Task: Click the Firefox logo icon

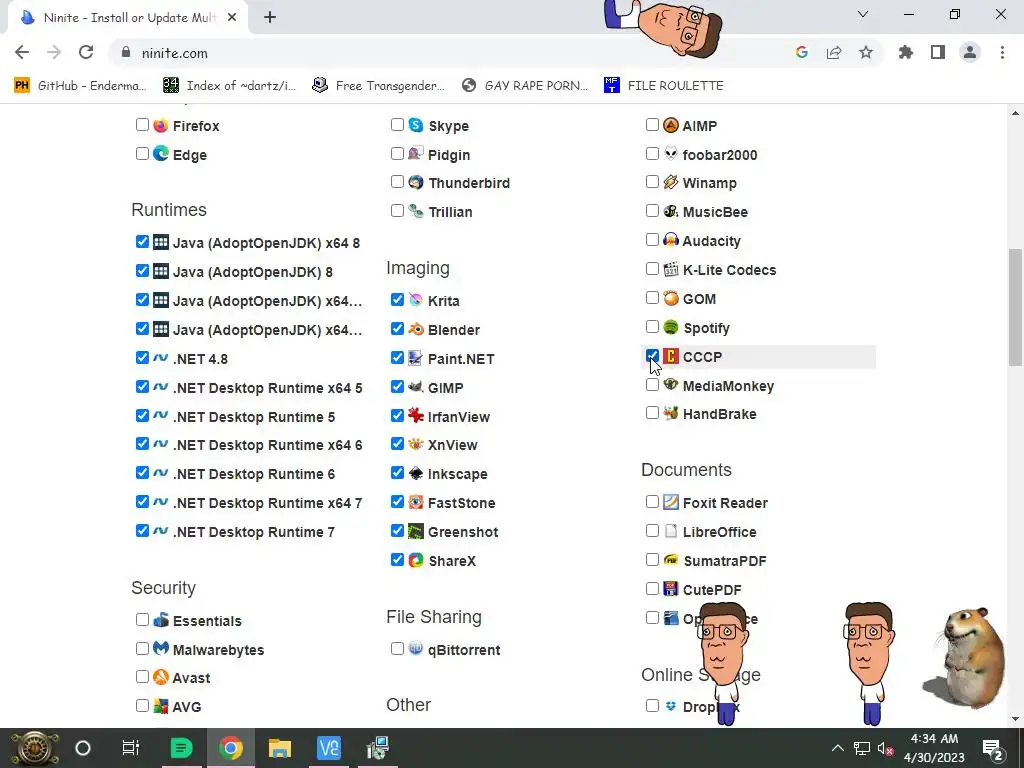Action: pyautogui.click(x=161, y=125)
